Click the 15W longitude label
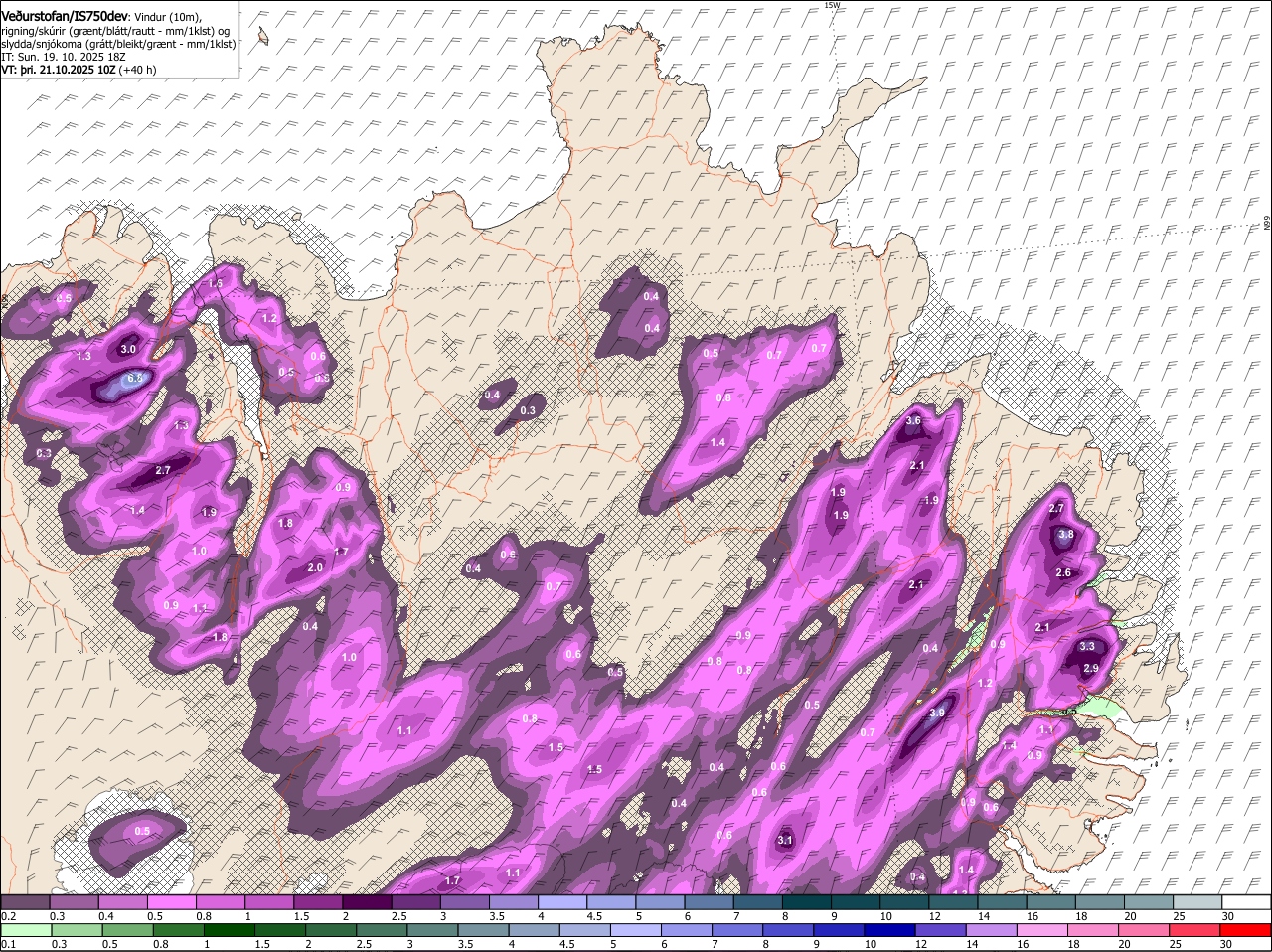The width and height of the screenshot is (1272, 952). click(832, 5)
